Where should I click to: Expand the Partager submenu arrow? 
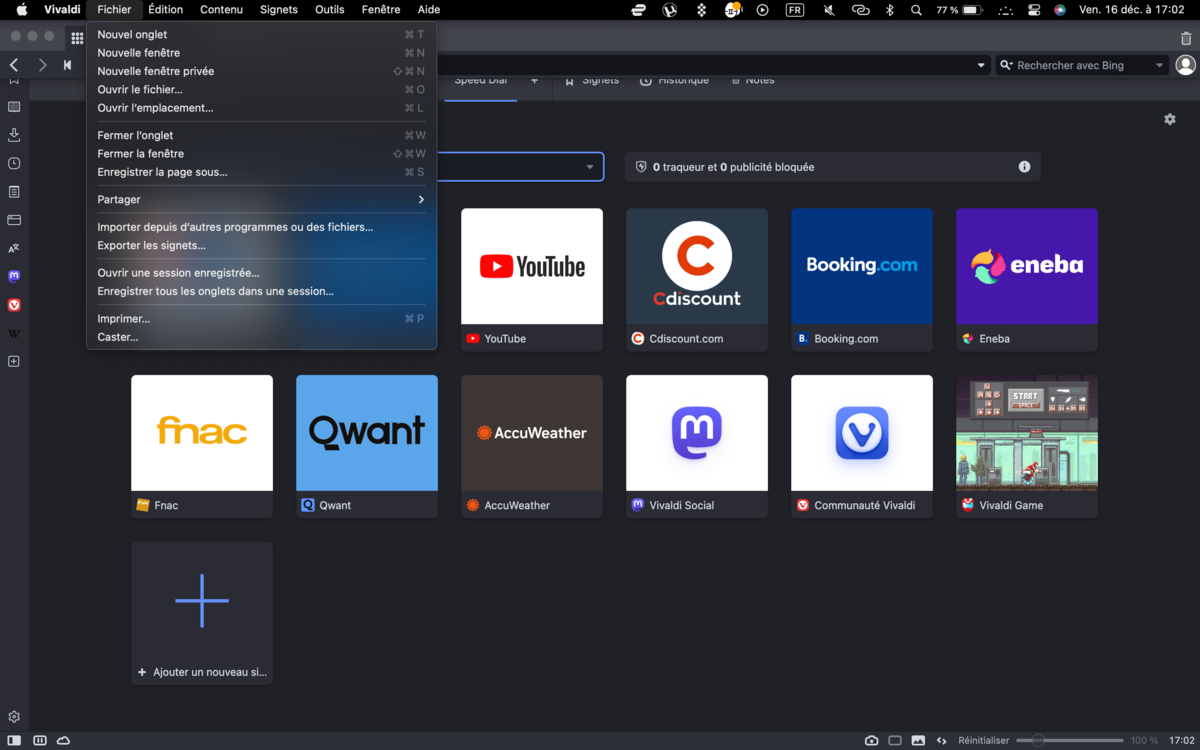pos(421,200)
